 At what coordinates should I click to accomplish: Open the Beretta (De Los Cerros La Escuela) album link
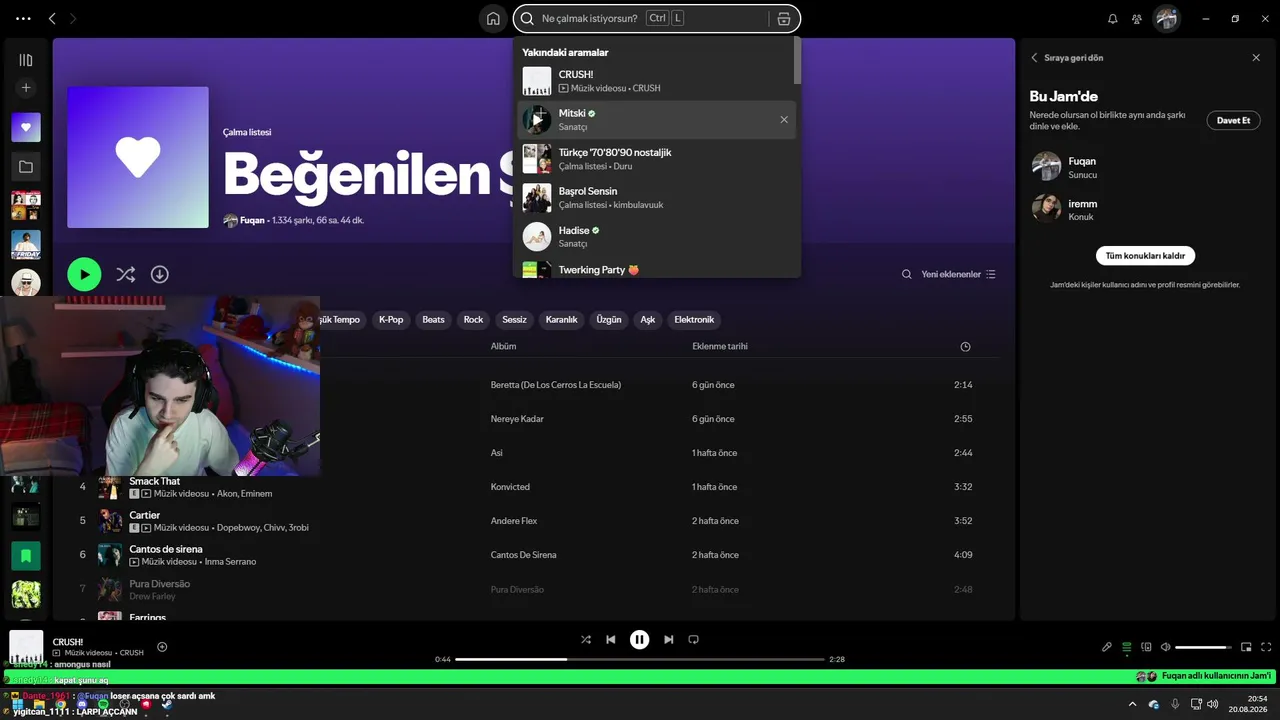point(556,385)
